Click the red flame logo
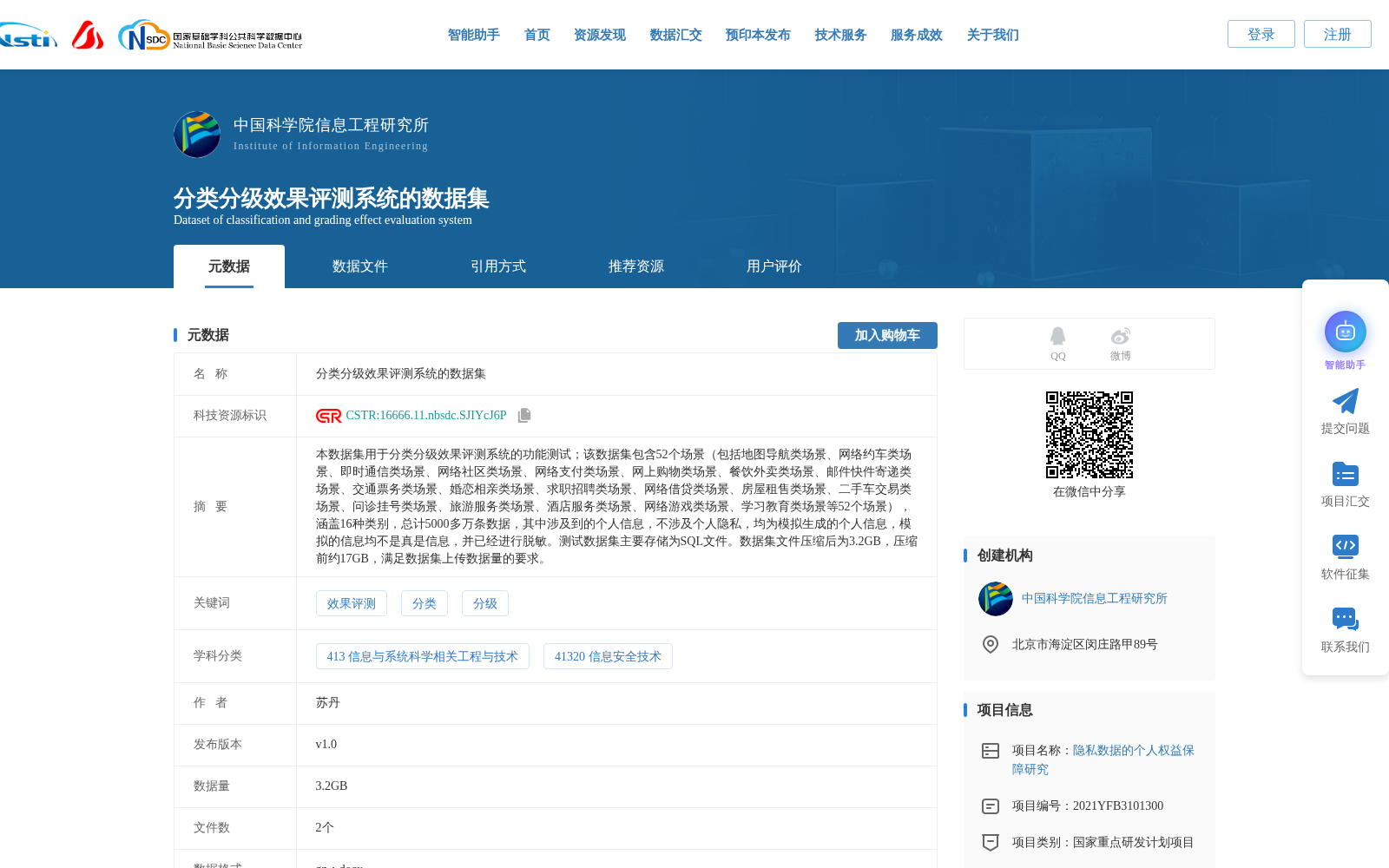Screen dimensions: 1389x868 [88, 36]
